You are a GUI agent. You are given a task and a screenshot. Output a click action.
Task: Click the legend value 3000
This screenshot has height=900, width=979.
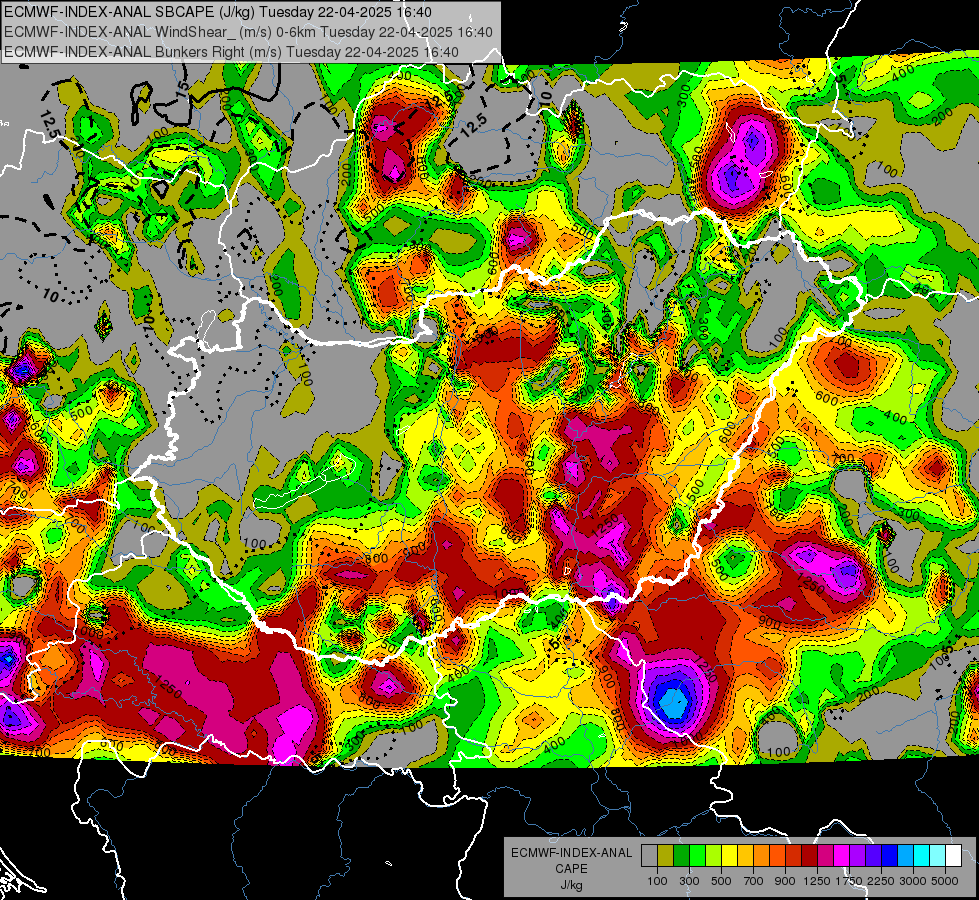tap(913, 881)
